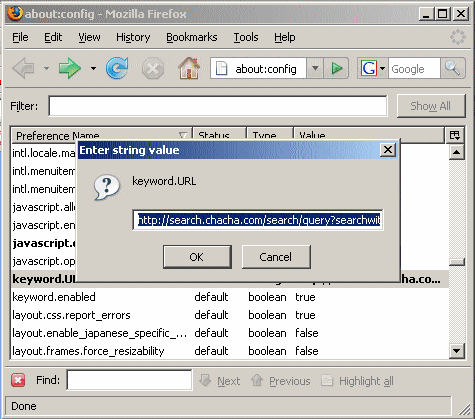This screenshot has width=475, height=419.
Task: Open the File menu
Action: point(20,37)
